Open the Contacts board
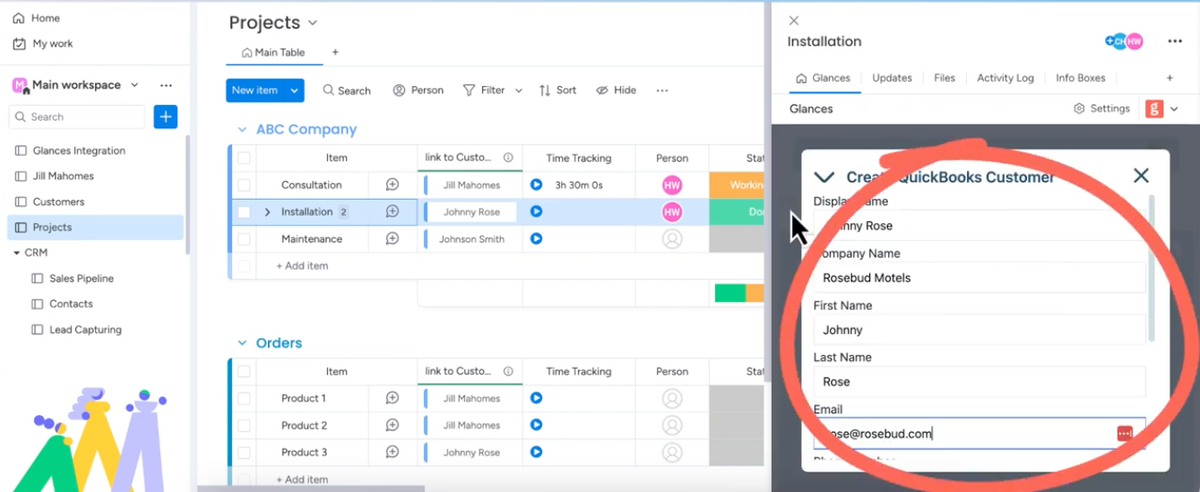Screen dimensions: 1200x492 [63, 304]
